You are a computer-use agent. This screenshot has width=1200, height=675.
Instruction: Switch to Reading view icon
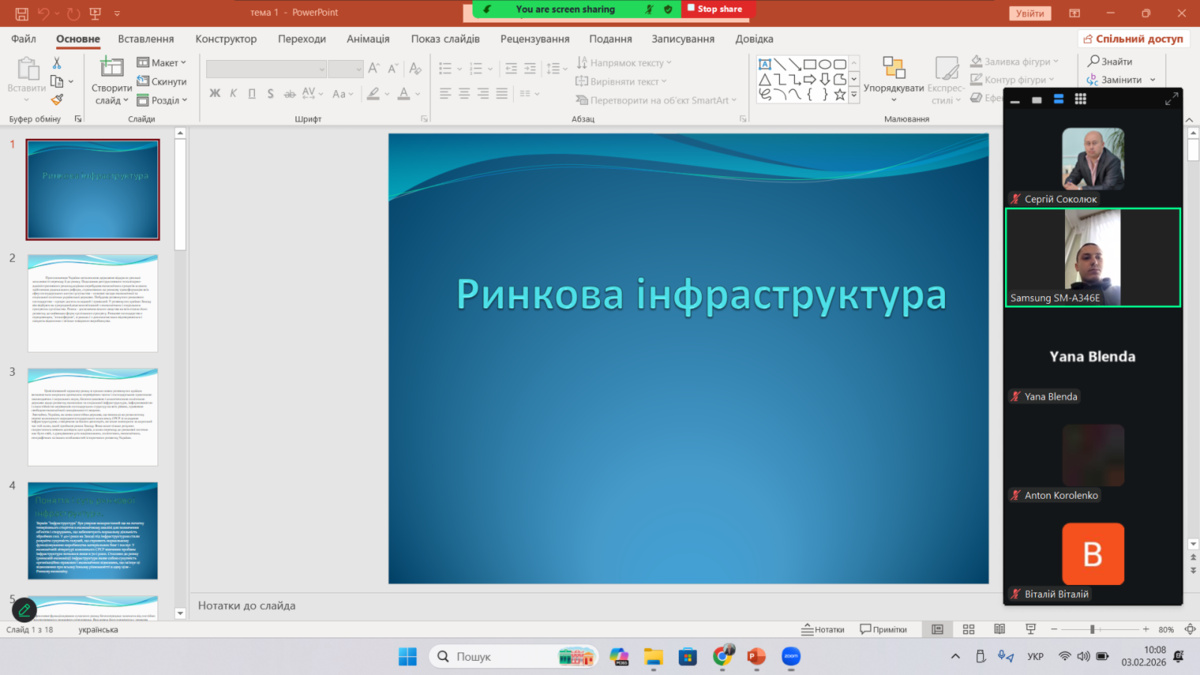(999, 630)
